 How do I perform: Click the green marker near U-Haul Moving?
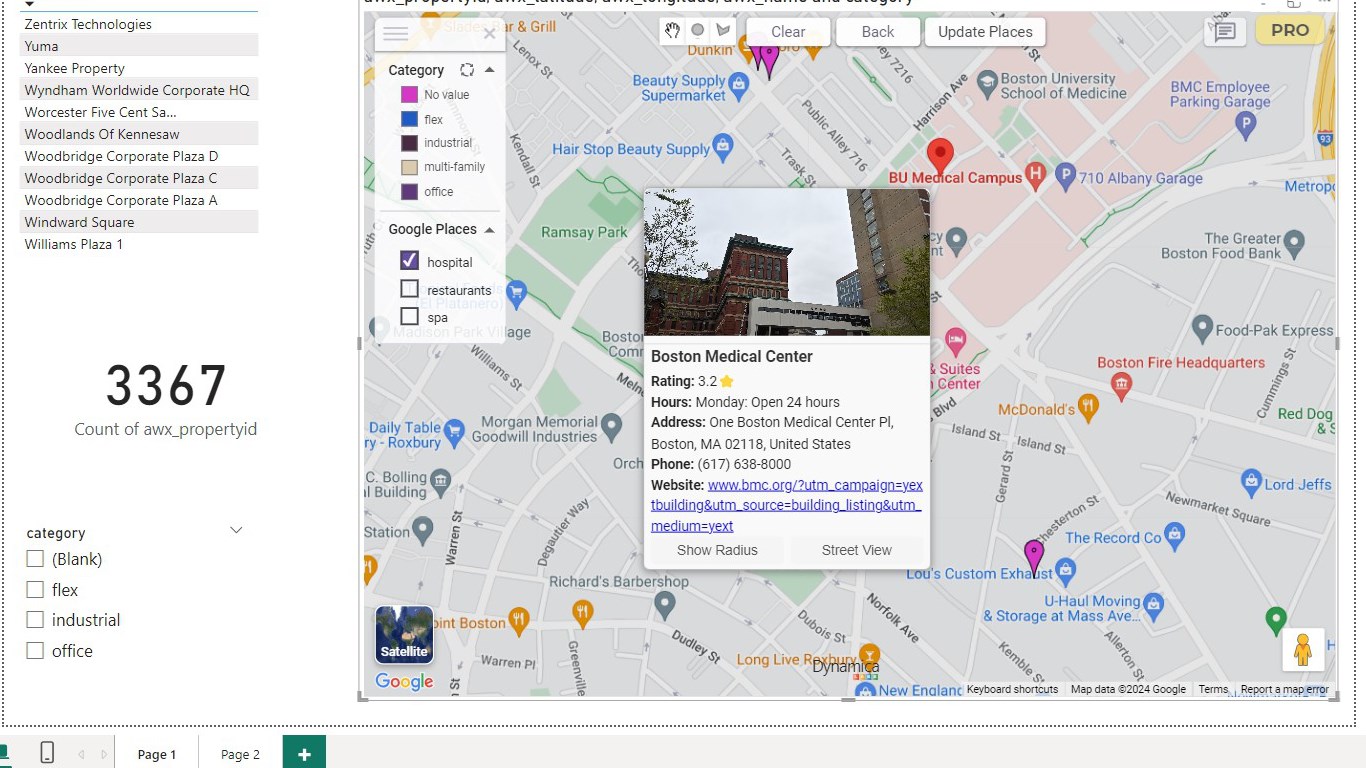coord(1275,620)
